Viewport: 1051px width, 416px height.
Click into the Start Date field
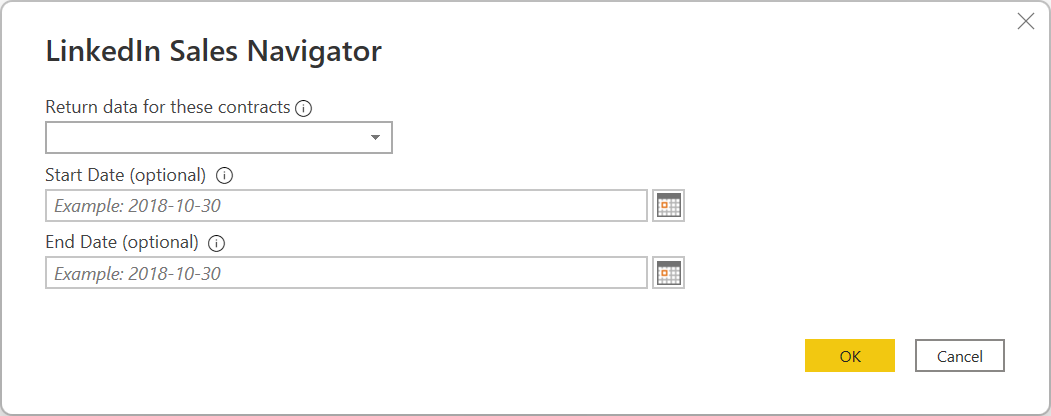pos(400,206)
